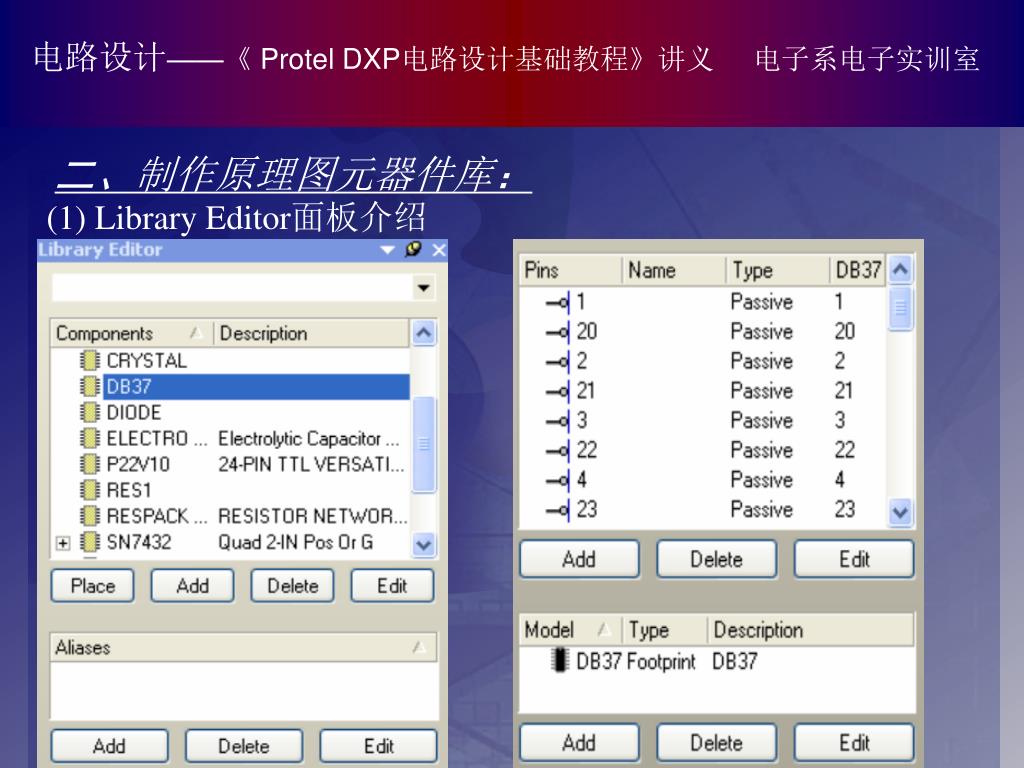Click Edit button under Components list
This screenshot has width=1024, height=768.
(392, 586)
